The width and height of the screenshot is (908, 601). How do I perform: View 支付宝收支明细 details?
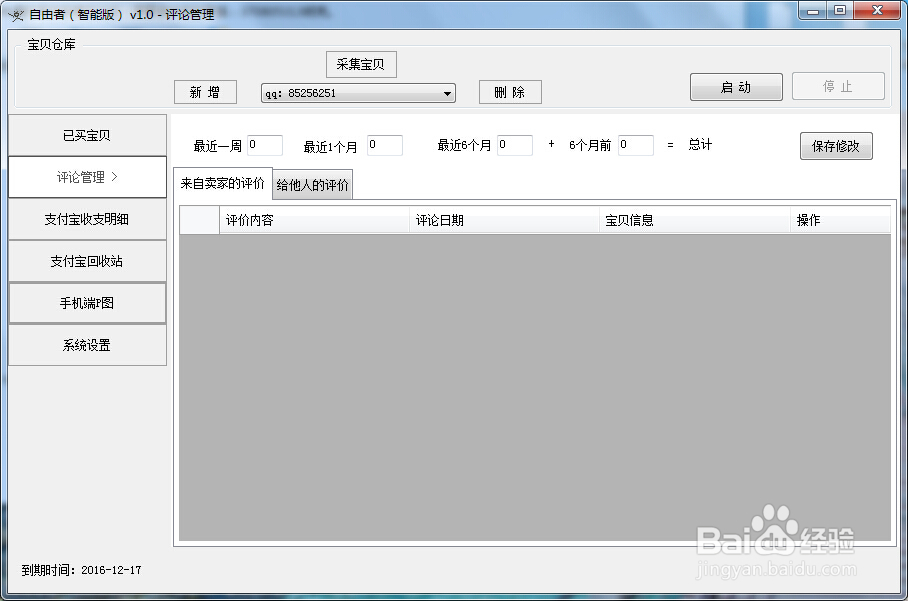(x=87, y=219)
